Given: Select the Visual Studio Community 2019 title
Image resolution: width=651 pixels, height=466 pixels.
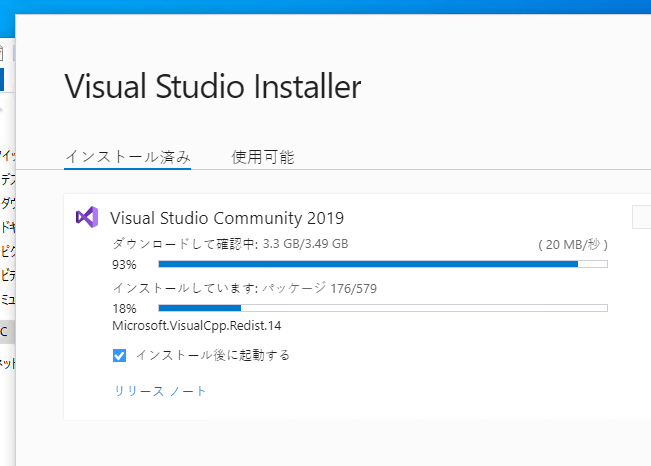Looking at the screenshot, I should coord(227,218).
